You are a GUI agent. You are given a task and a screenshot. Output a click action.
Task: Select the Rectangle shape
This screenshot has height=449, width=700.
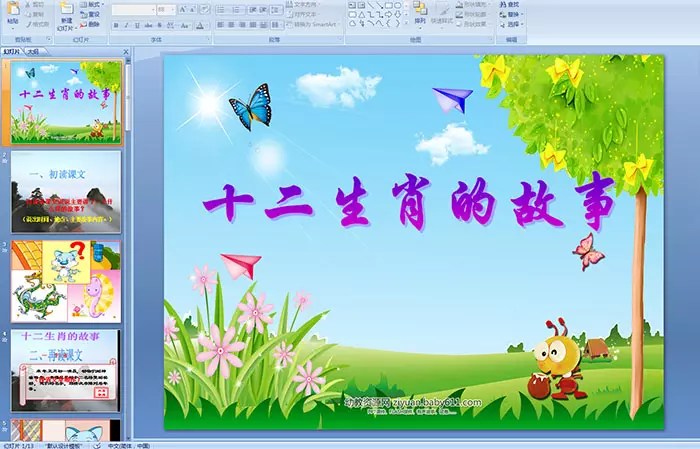click(x=389, y=5)
